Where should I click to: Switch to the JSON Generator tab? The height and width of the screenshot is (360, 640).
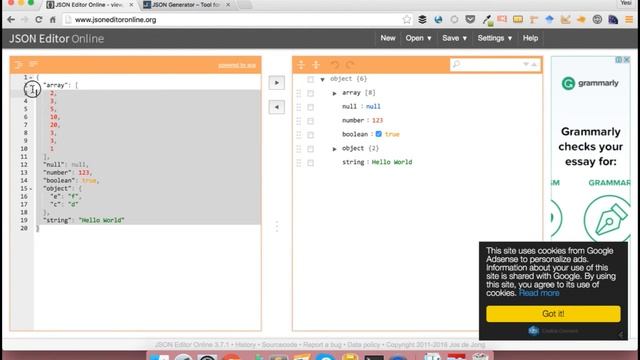point(185,5)
